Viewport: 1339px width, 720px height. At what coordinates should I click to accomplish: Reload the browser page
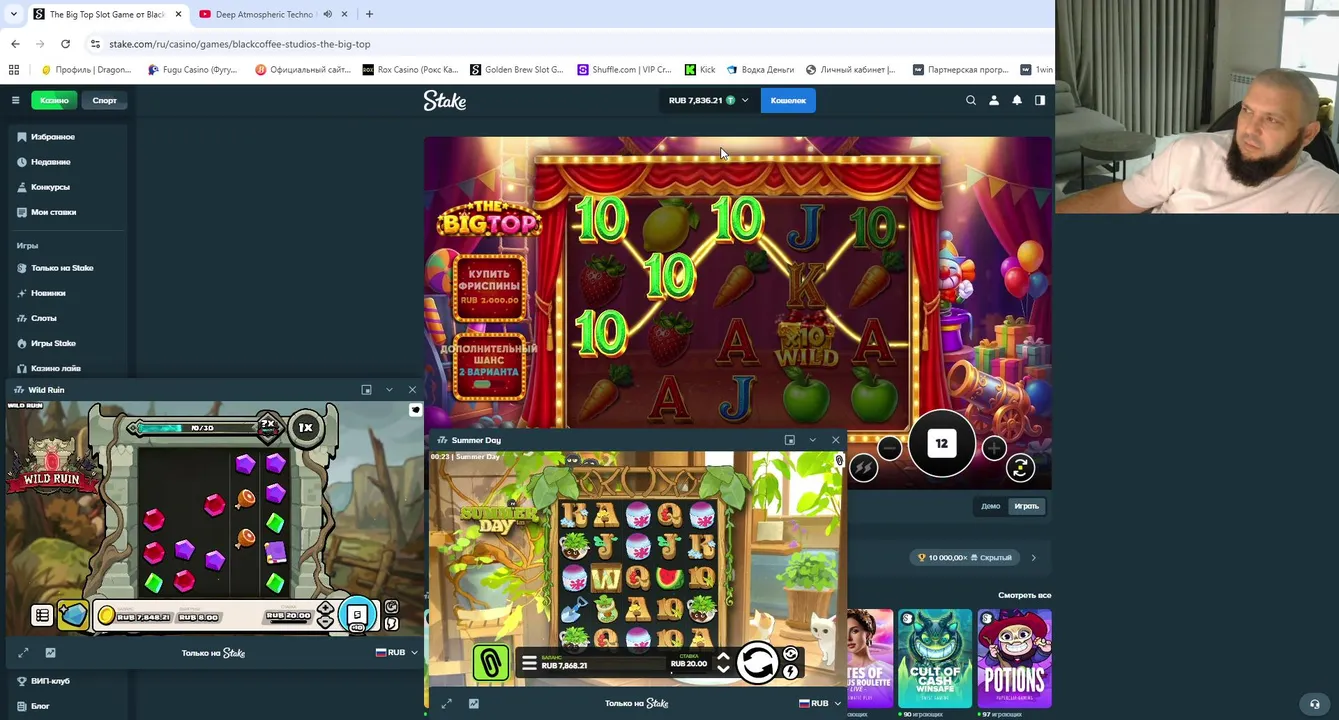pyautogui.click(x=66, y=44)
